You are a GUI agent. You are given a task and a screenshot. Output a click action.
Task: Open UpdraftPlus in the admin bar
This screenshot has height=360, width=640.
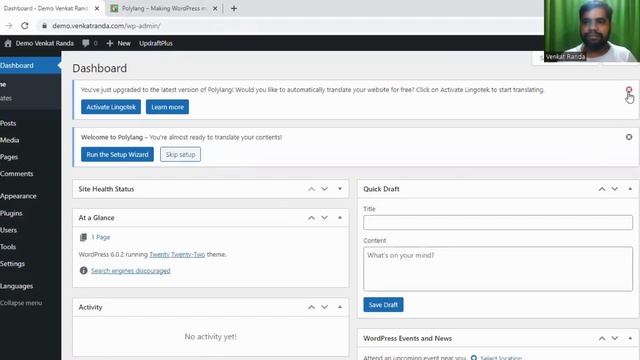pyautogui.click(x=156, y=43)
